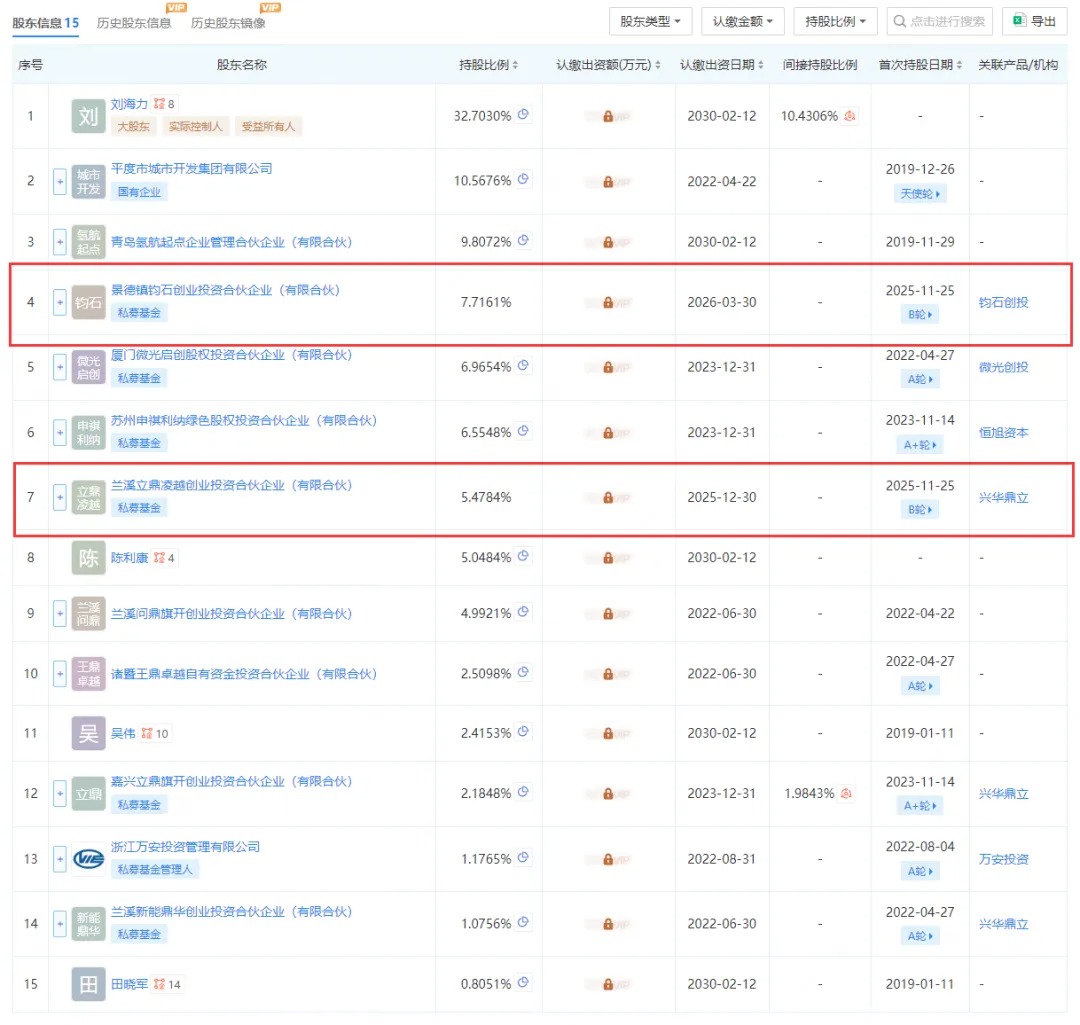The height and width of the screenshot is (1025, 1080).
Task: Click equity penetration icon next to 1.9843%
Action: 847,793
